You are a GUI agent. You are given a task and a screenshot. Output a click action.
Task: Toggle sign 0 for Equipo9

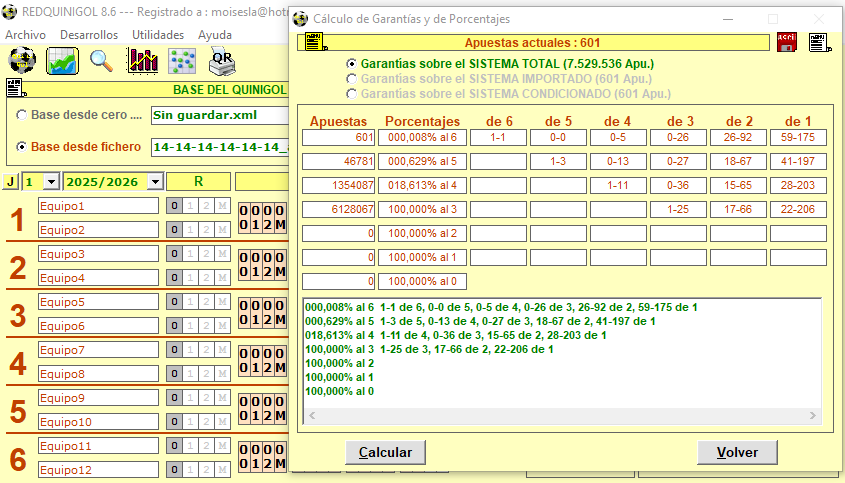pos(174,397)
